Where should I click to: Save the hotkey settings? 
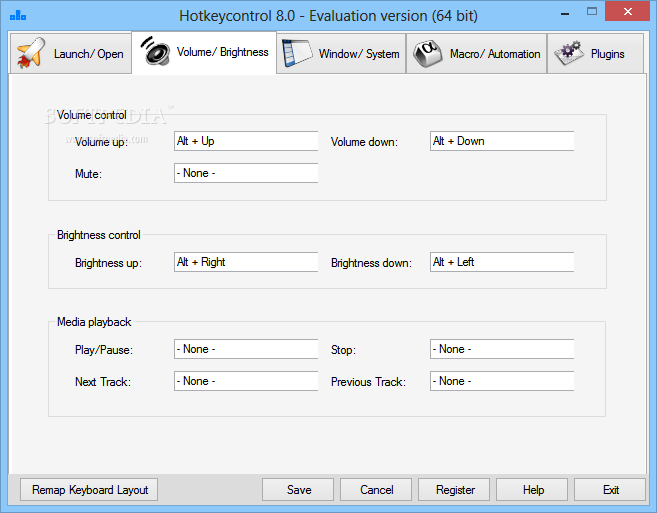tap(298, 490)
